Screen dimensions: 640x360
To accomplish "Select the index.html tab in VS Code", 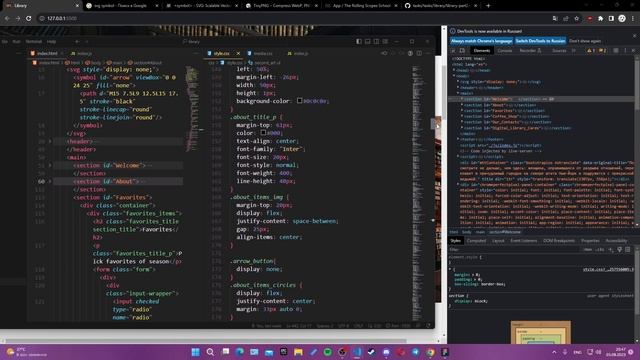I will 47,53.
